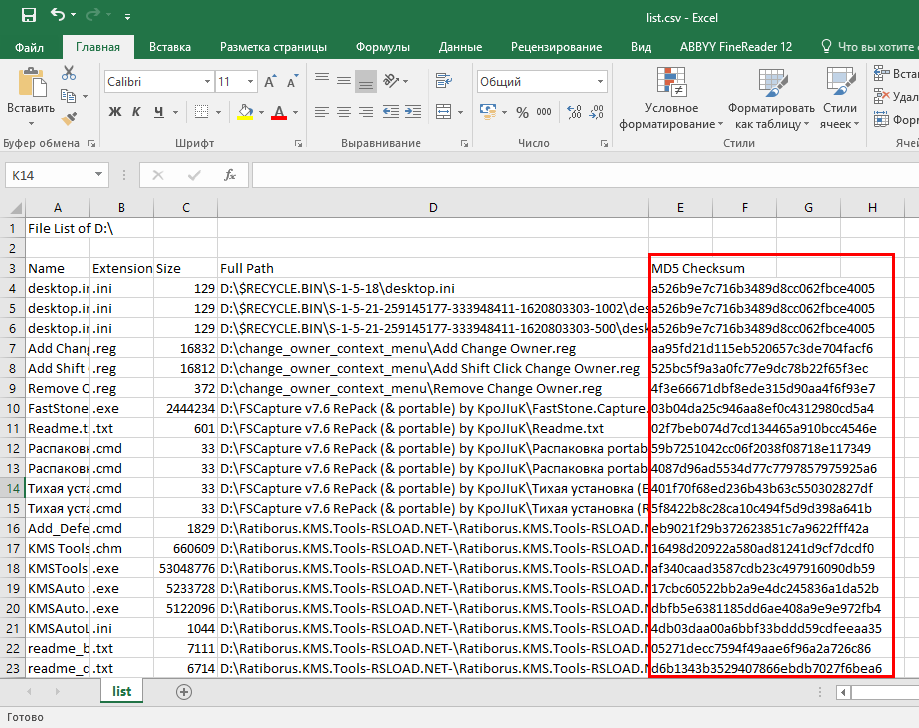919x728 pixels.
Task: Apply cell borders icon
Action: (201, 112)
